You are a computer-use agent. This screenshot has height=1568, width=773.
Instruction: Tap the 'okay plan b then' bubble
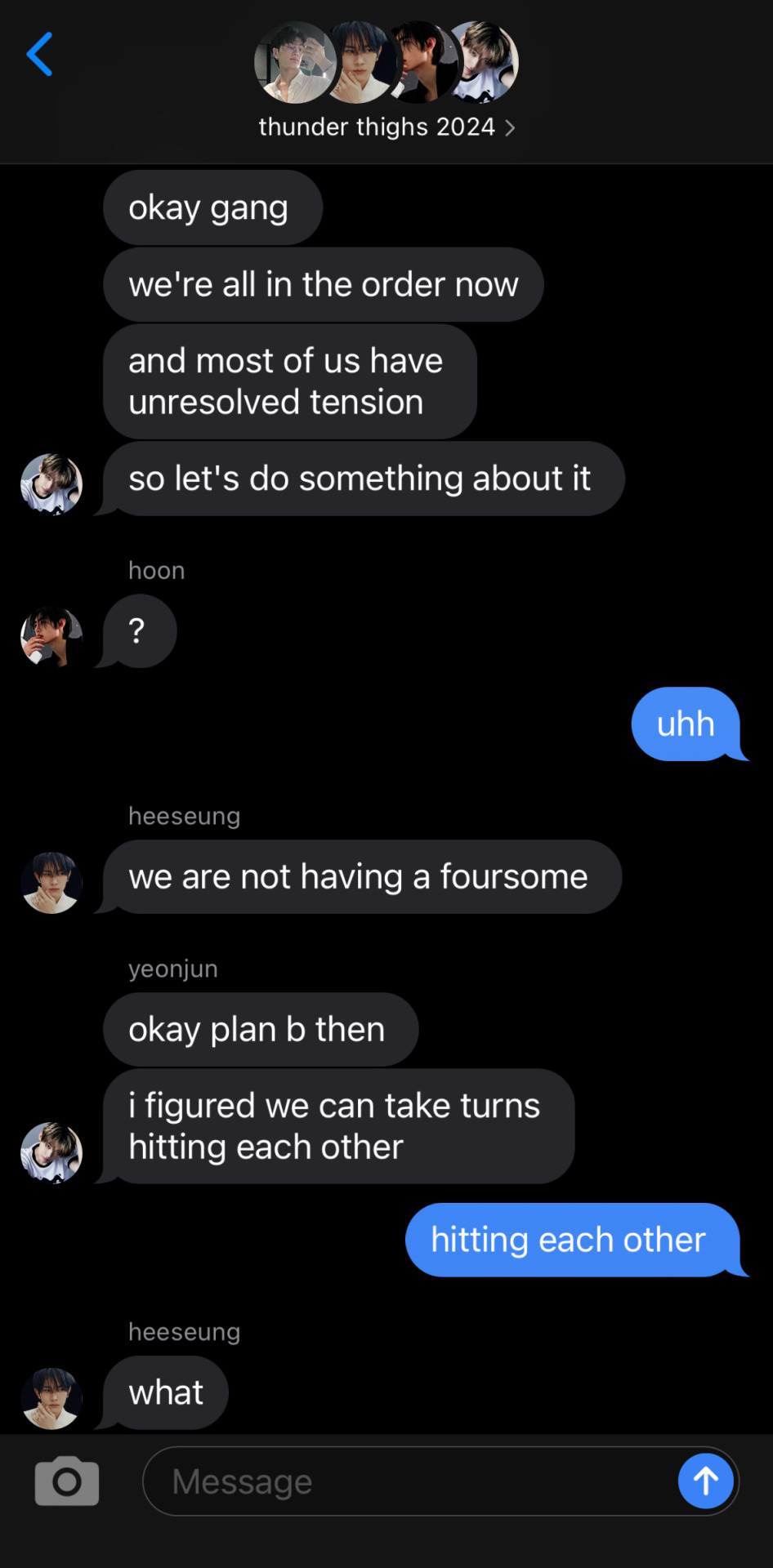[261, 1029]
